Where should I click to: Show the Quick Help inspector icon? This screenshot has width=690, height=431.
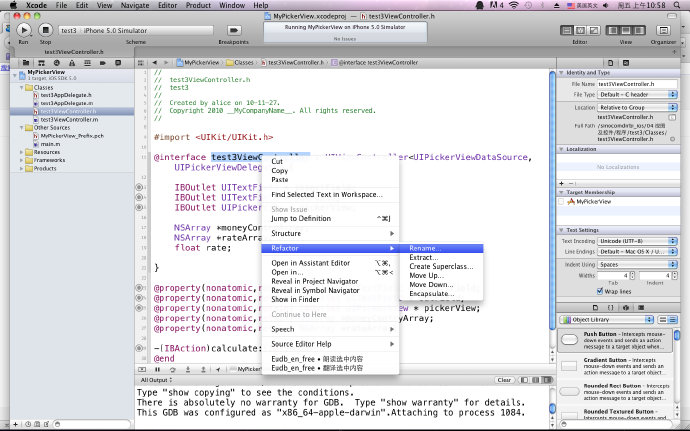[626, 63]
